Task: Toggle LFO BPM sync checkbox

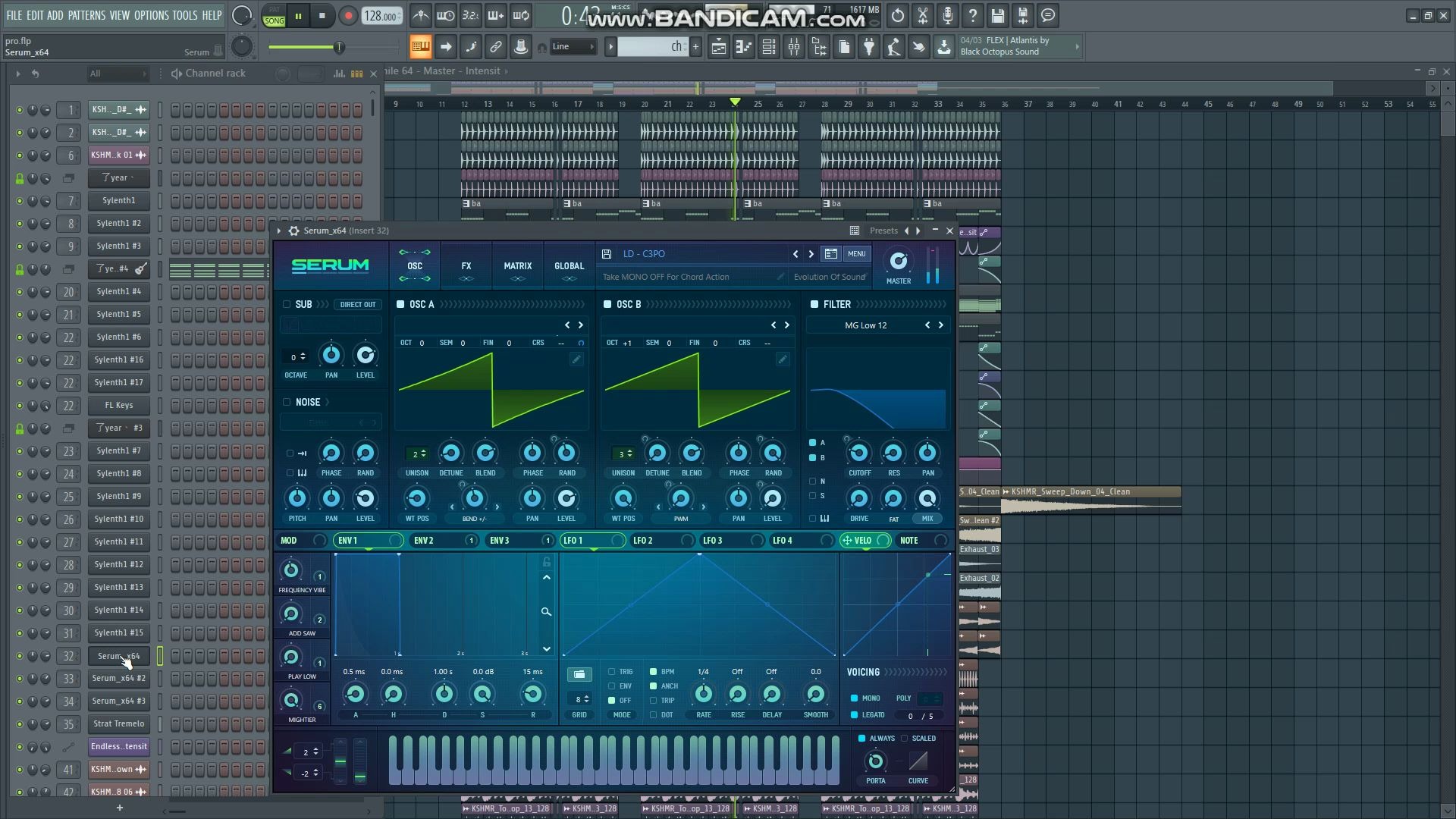Action: [x=653, y=672]
